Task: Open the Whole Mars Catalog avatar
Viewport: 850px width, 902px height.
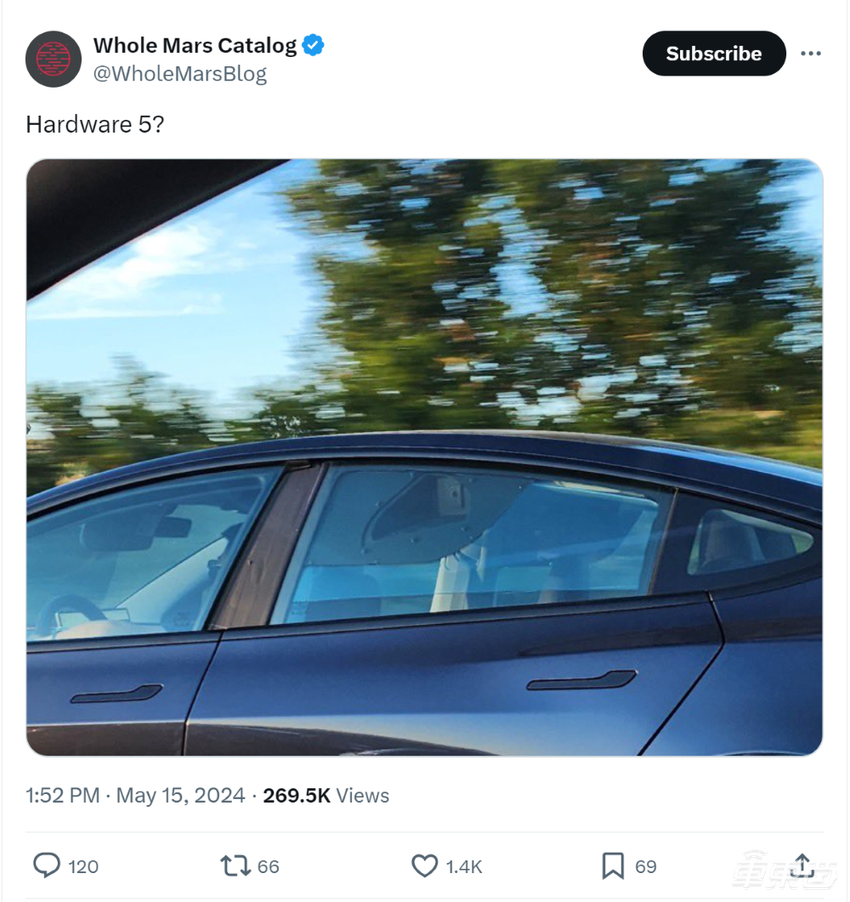Action: pos(53,59)
